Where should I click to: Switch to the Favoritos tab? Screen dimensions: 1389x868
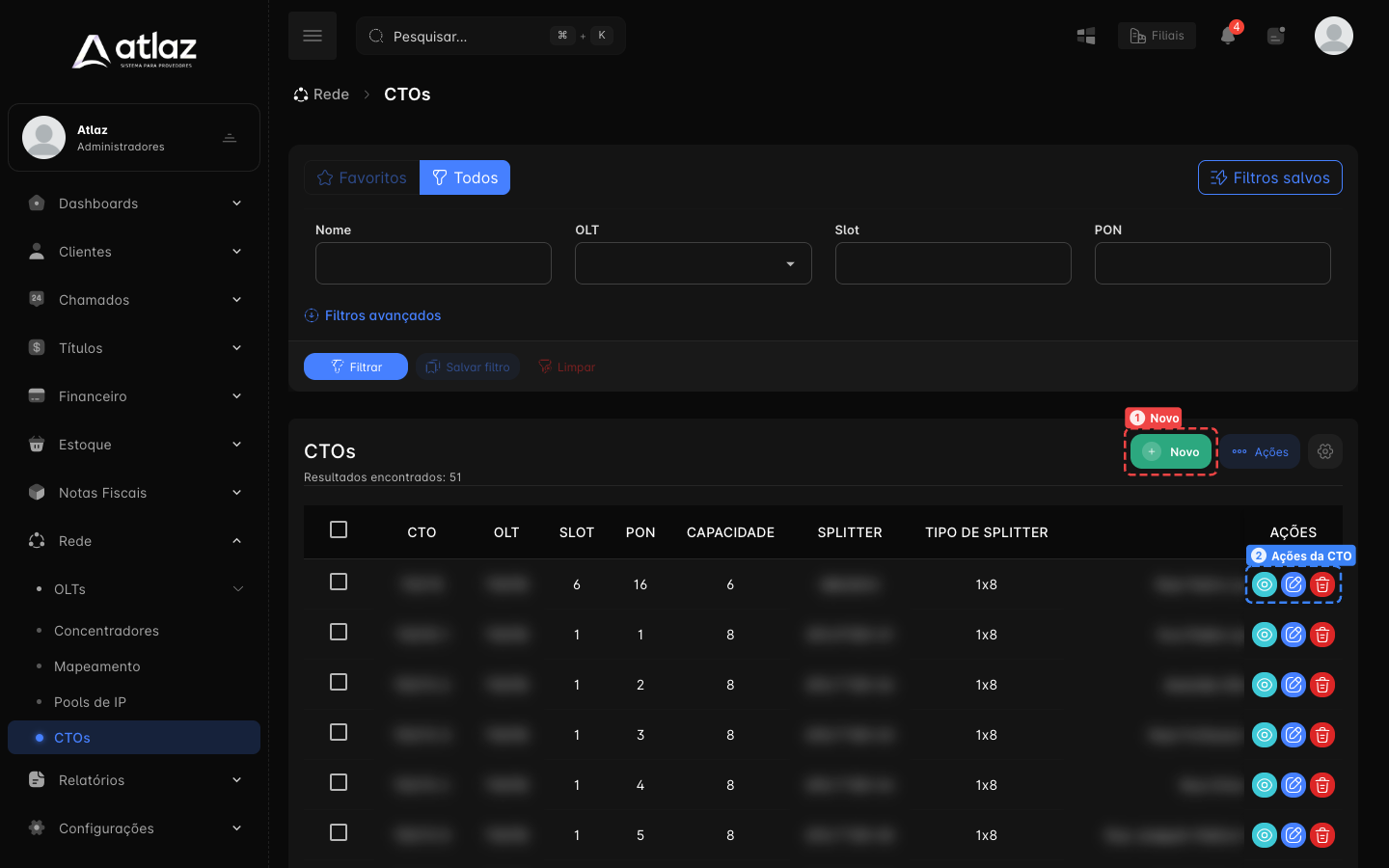362,177
